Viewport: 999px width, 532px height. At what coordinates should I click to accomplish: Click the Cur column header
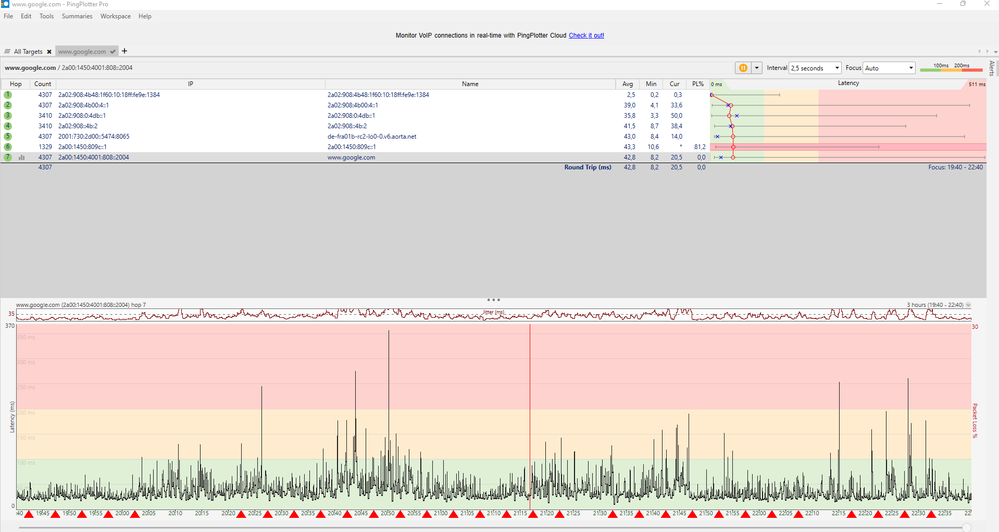[x=674, y=84]
